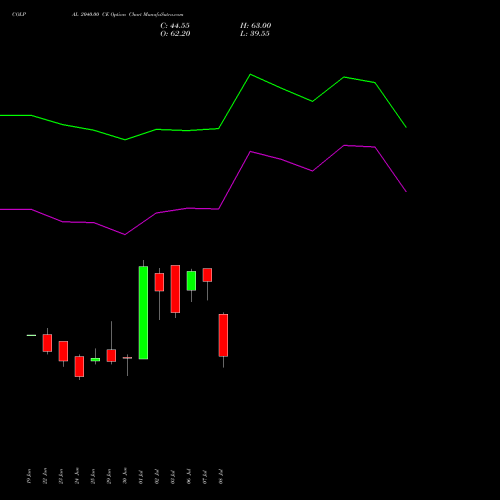Click the low value L: 39.55

[x=255, y=34]
